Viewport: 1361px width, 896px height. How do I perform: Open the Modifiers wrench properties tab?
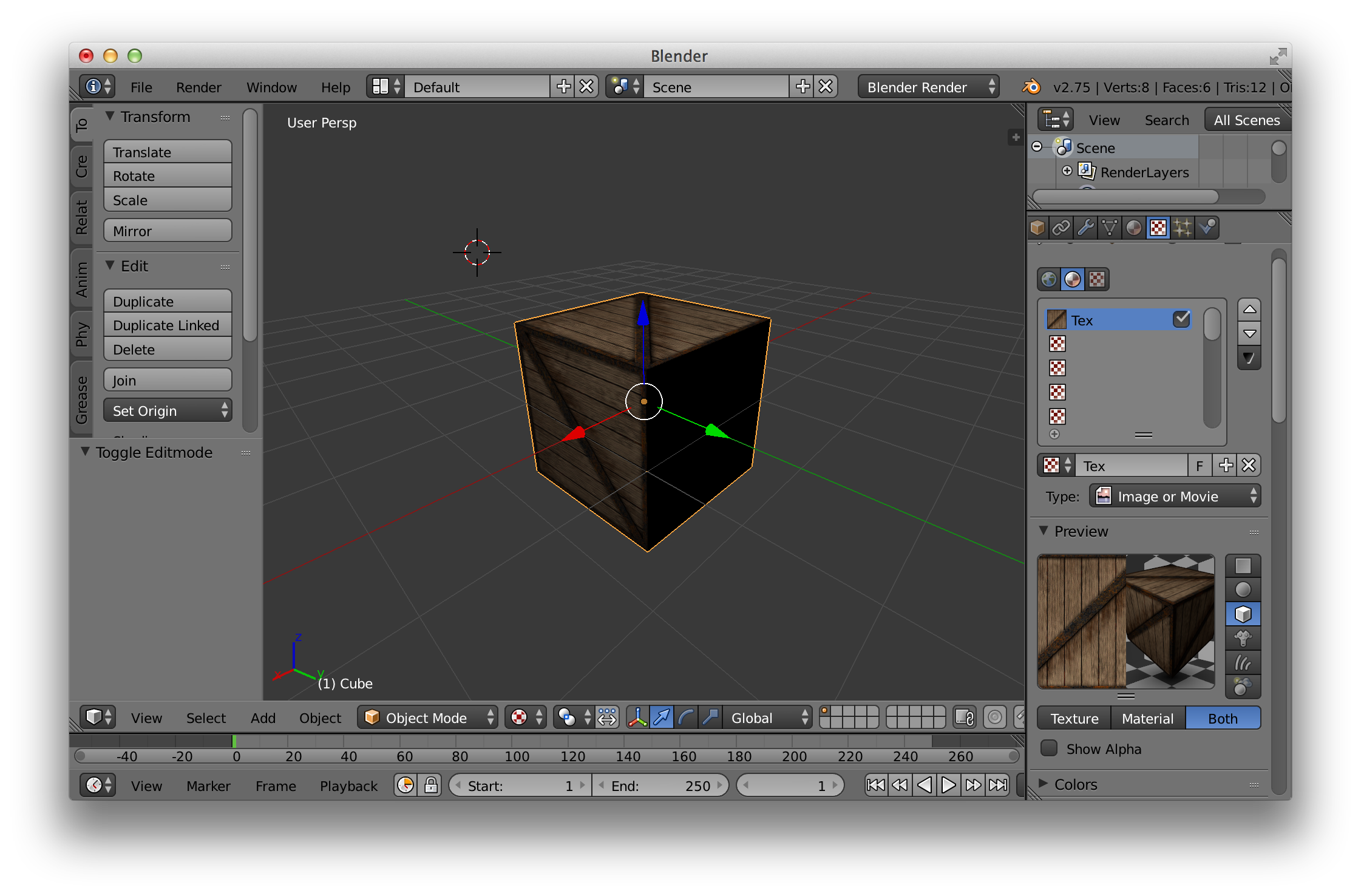pyautogui.click(x=1085, y=228)
